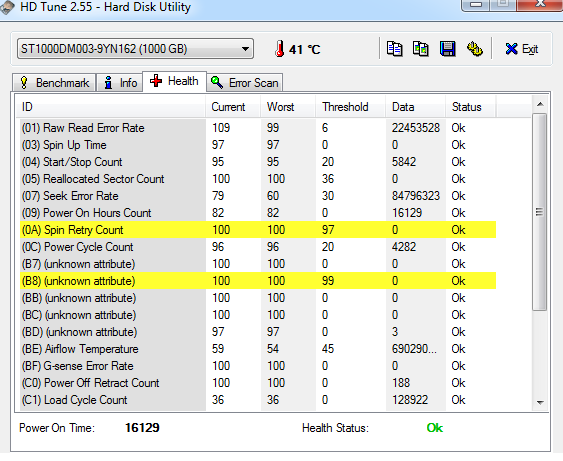The height and width of the screenshot is (461, 563).
Task: Select the Health tab
Action: pyautogui.click(x=175, y=81)
